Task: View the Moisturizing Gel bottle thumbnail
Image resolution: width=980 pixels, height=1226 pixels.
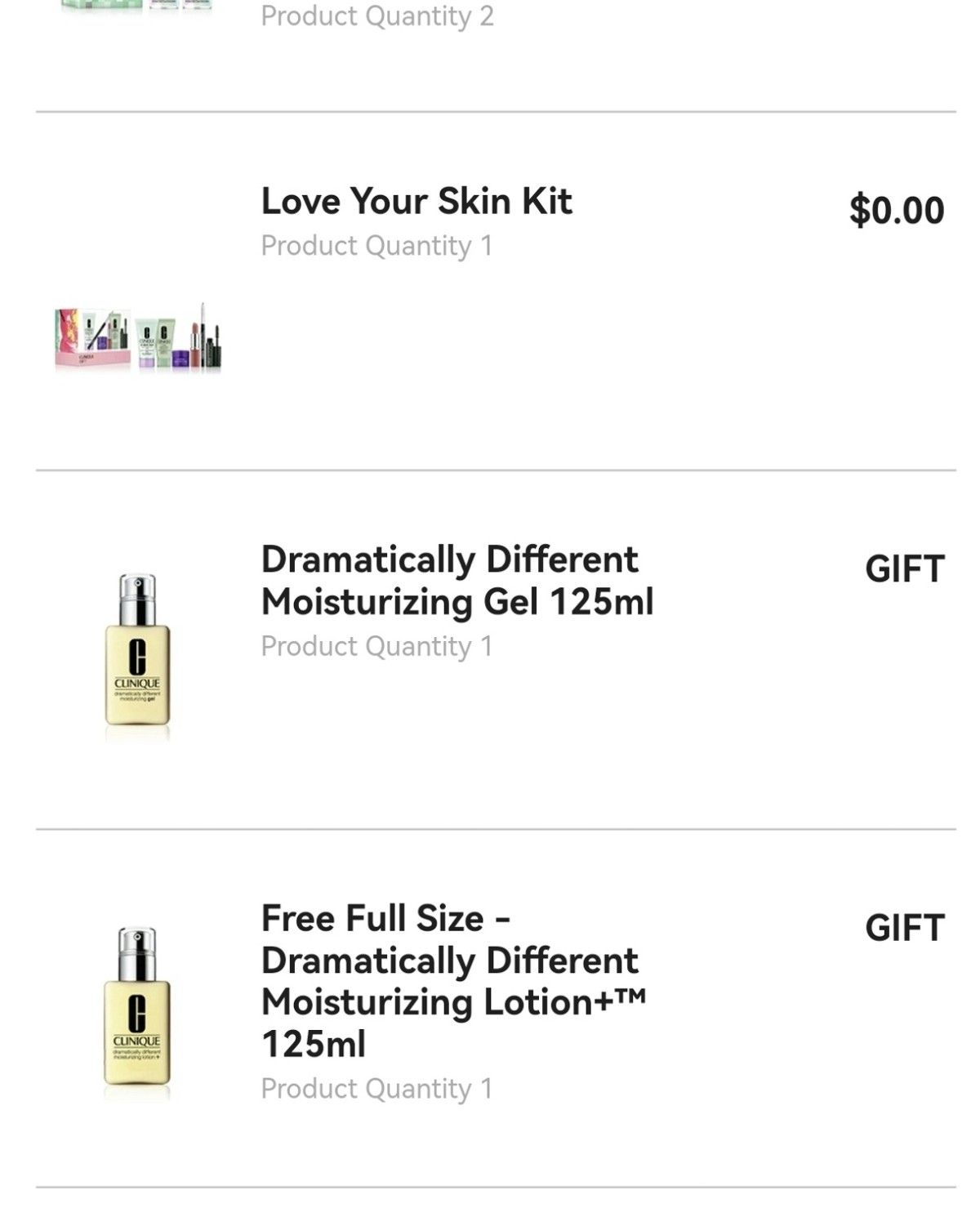Action: 137,653
